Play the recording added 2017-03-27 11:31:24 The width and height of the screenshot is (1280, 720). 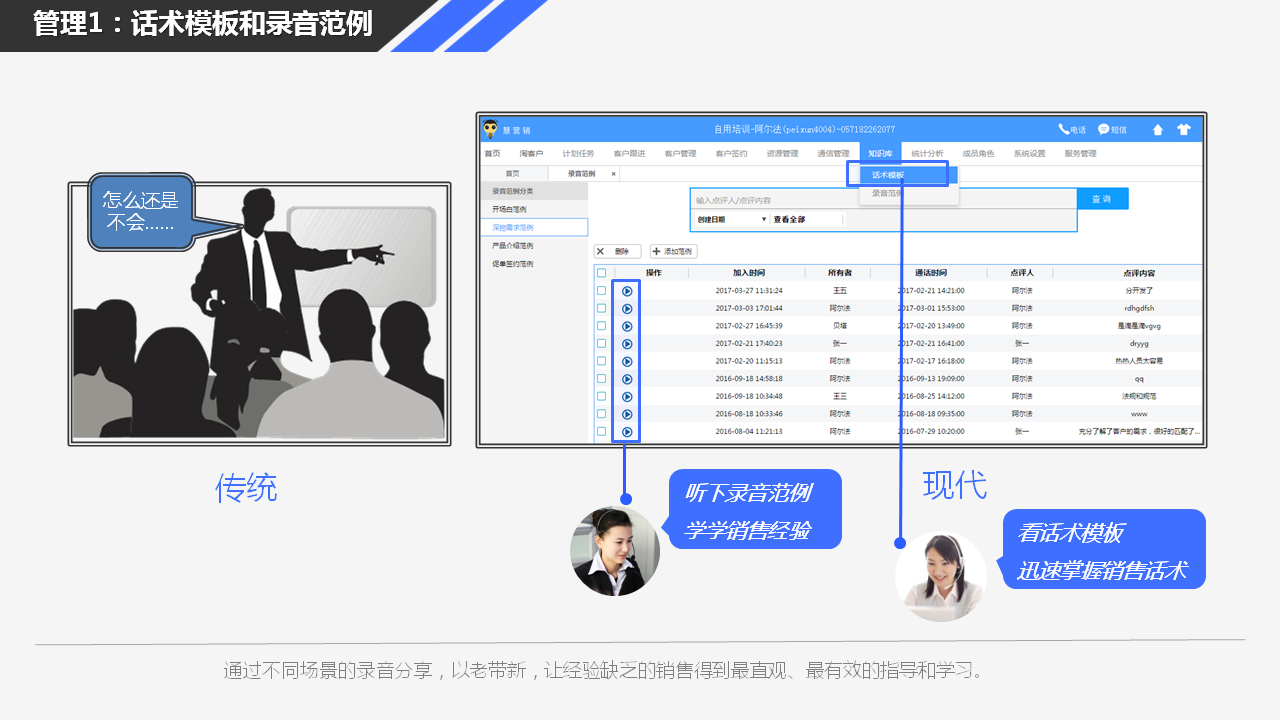coord(627,291)
